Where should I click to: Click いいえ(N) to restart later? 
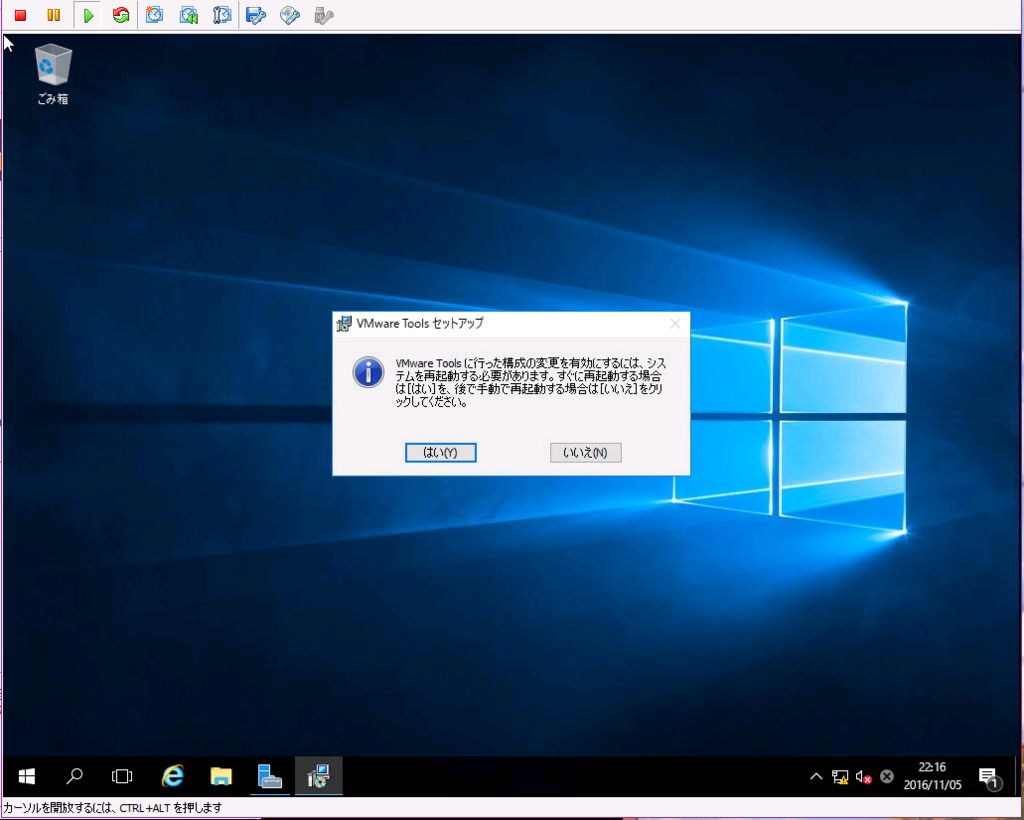586,452
